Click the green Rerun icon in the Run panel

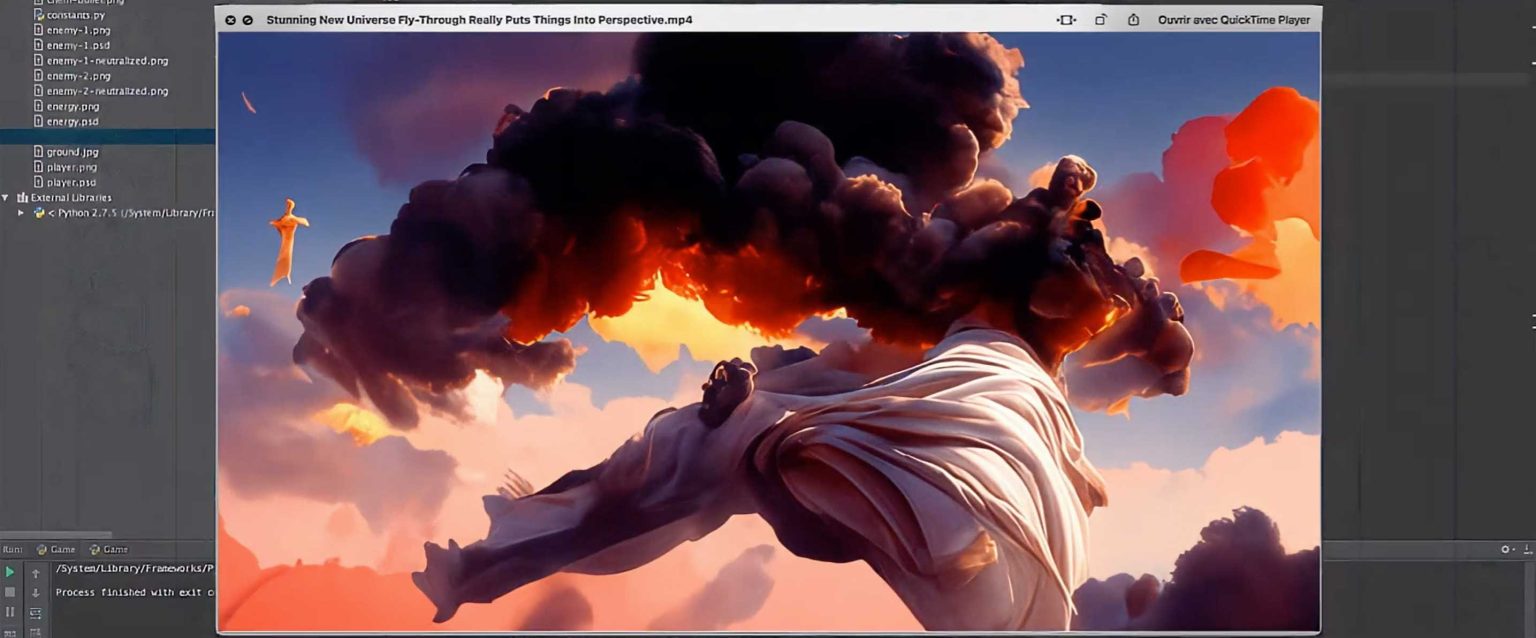[9, 572]
